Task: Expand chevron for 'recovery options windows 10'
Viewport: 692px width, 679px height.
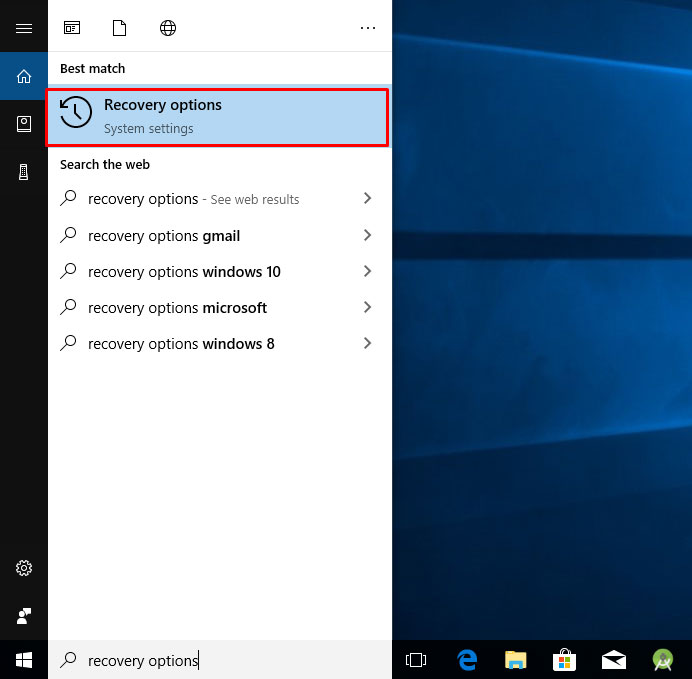Action: click(367, 271)
